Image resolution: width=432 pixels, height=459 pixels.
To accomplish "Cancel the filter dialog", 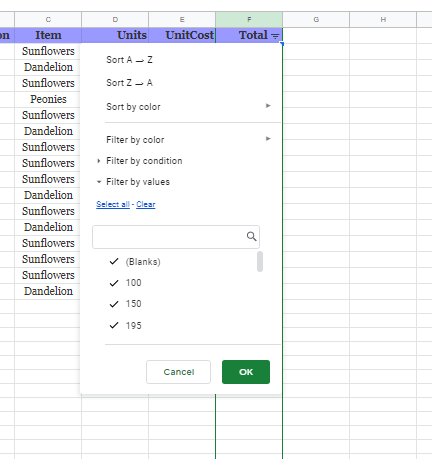I will coord(178,372).
